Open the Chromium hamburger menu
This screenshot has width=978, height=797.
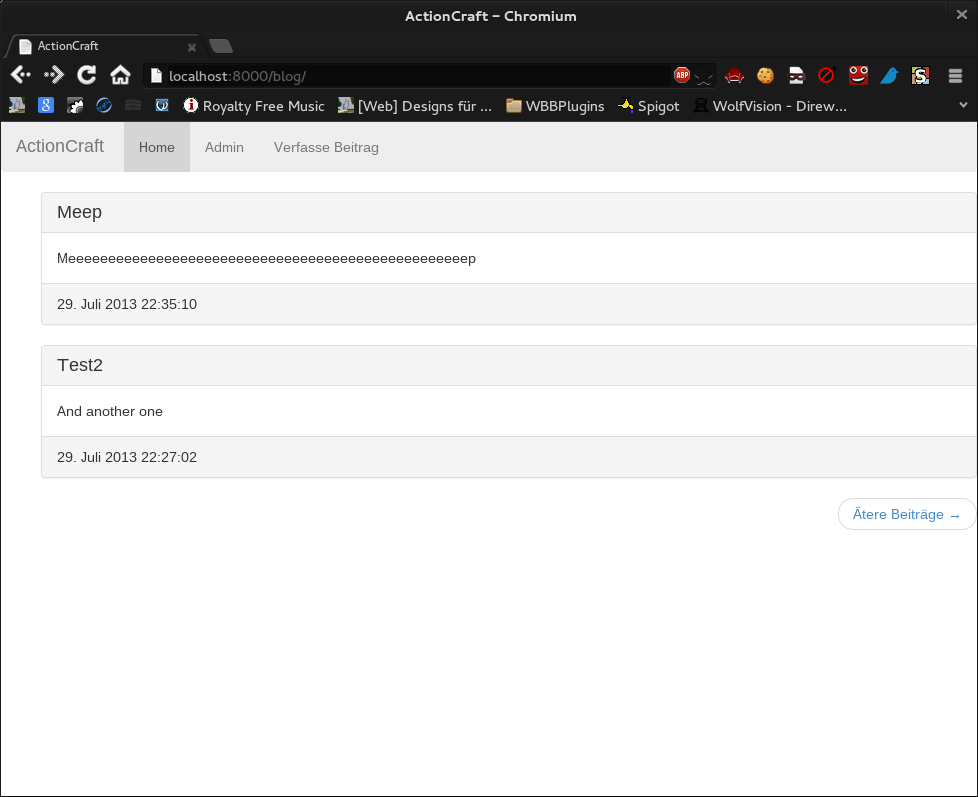pyautogui.click(x=955, y=75)
